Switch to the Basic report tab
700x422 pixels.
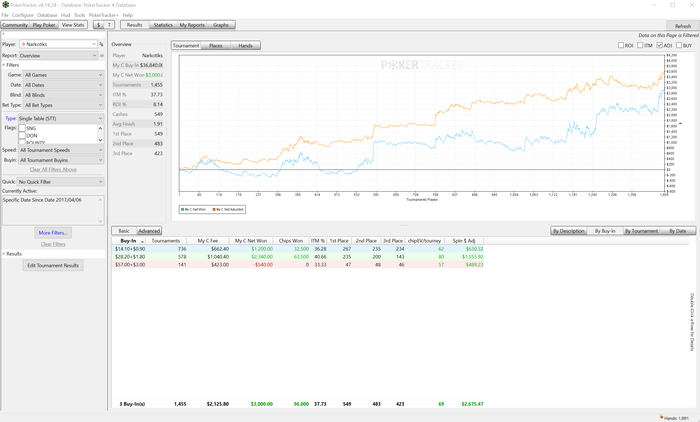(x=124, y=231)
